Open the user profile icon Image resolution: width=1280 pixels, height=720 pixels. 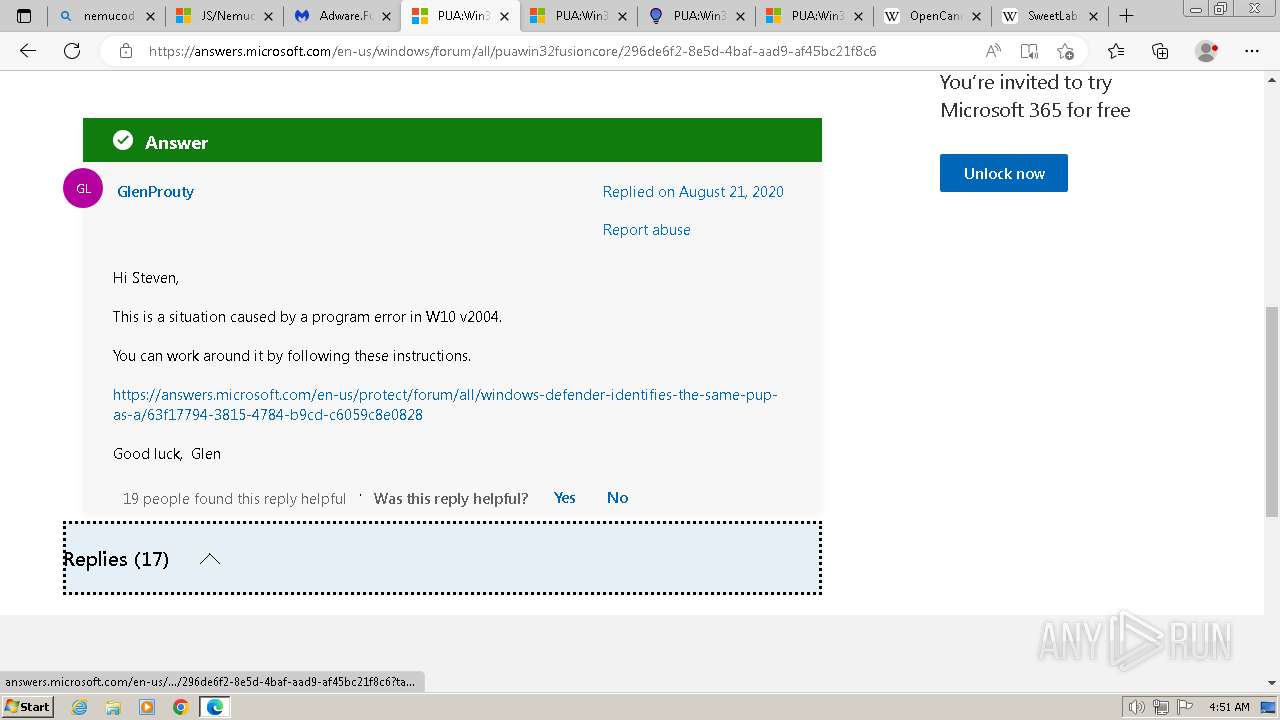click(1207, 51)
